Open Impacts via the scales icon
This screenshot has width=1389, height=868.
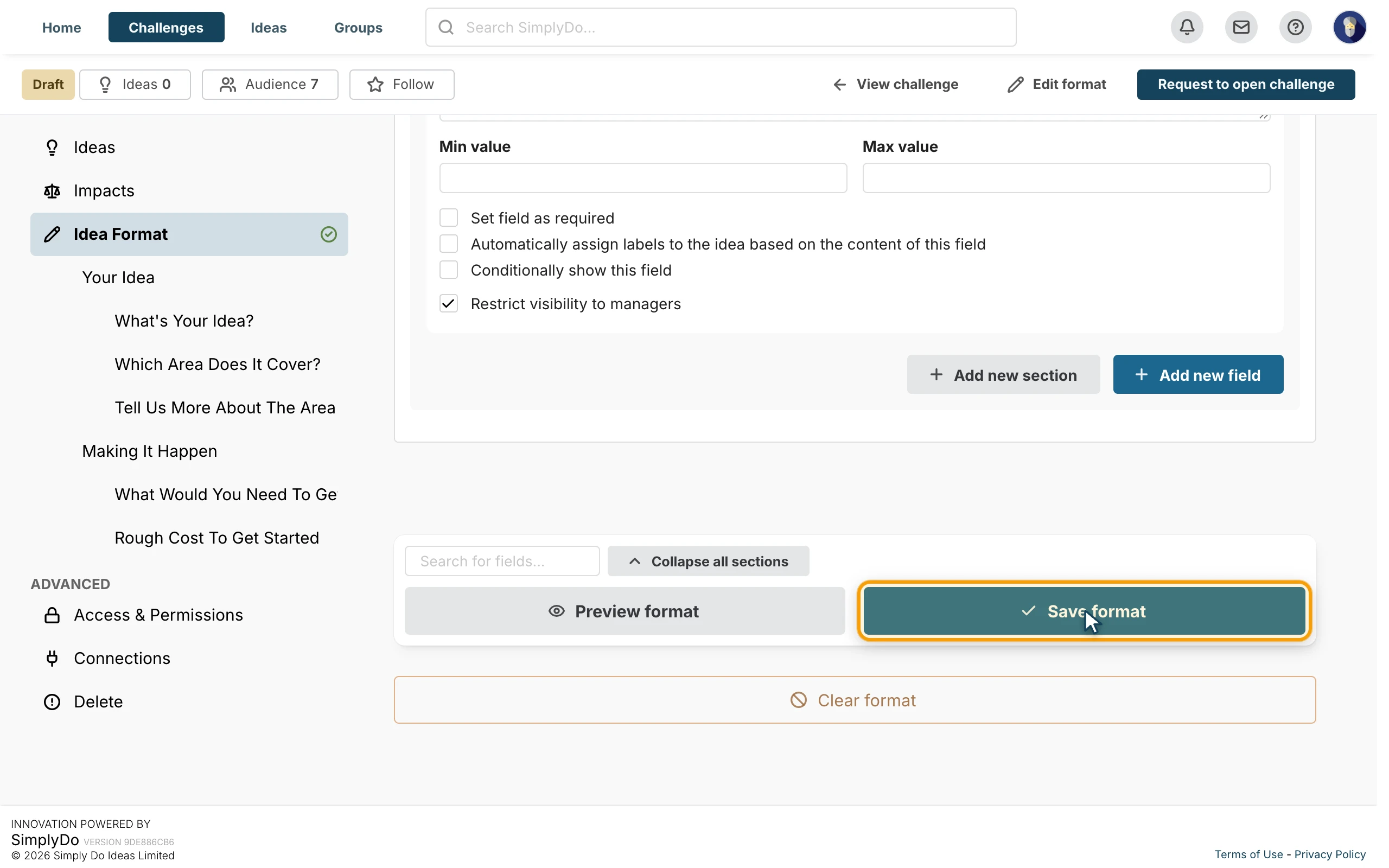[52, 190]
